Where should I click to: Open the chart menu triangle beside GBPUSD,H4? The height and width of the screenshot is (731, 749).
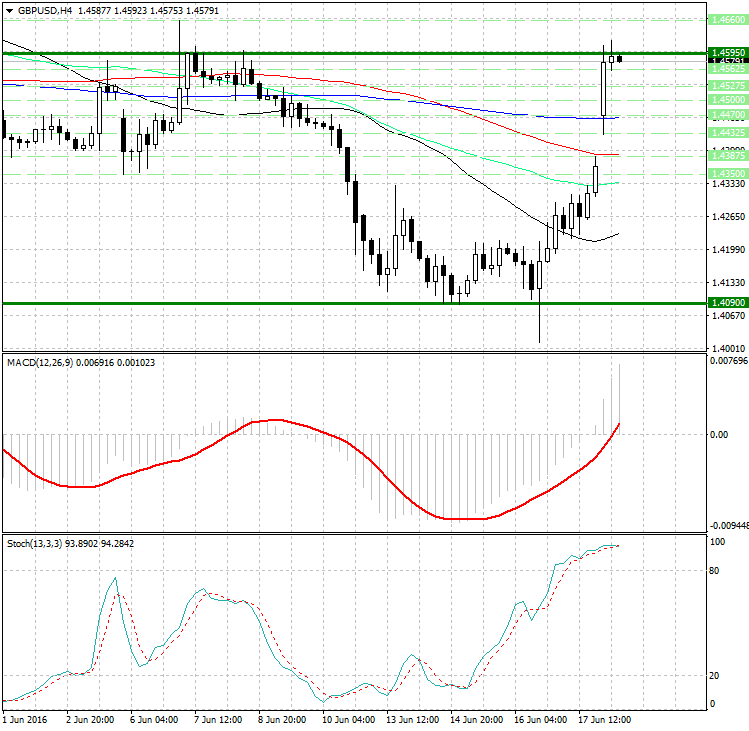(x=10, y=11)
